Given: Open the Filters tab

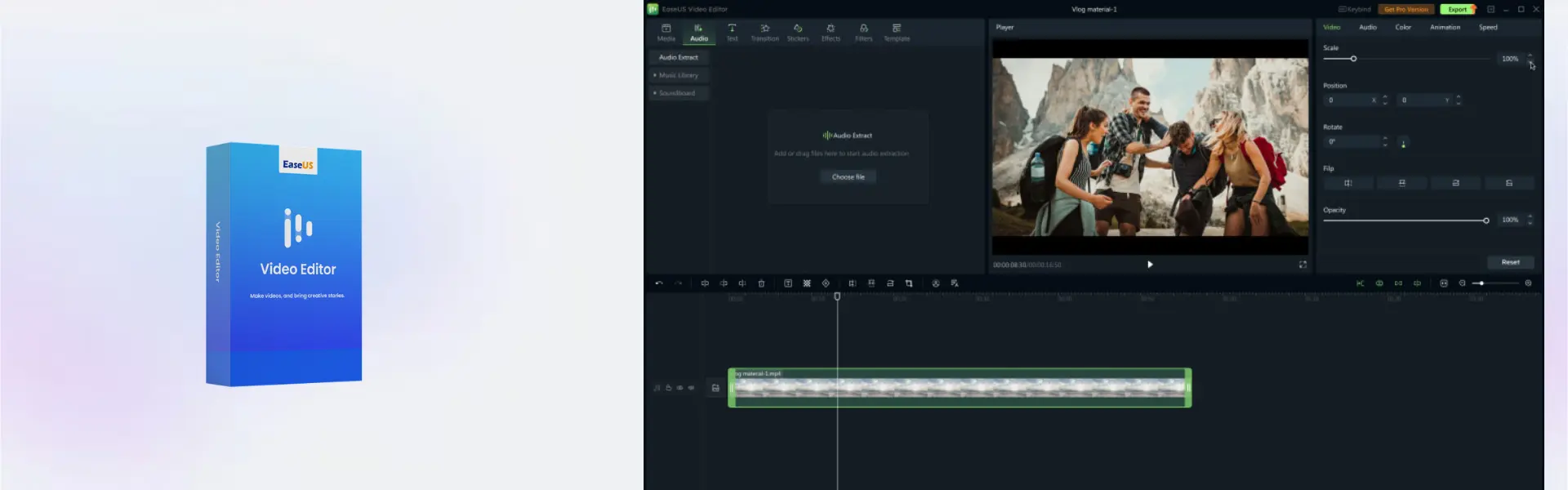Looking at the screenshot, I should pos(863,33).
